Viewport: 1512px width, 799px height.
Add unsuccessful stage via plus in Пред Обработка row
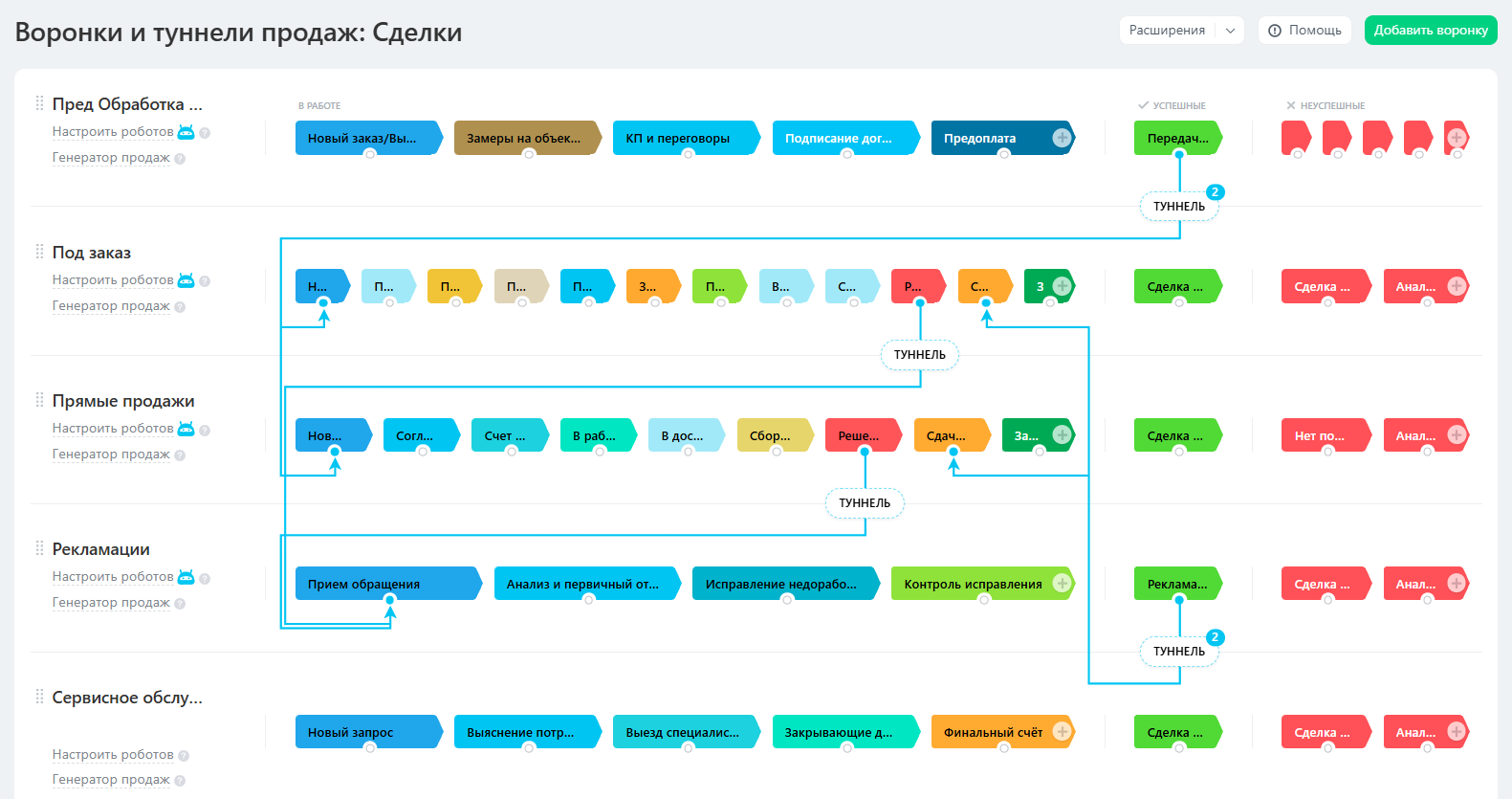[x=1457, y=138]
